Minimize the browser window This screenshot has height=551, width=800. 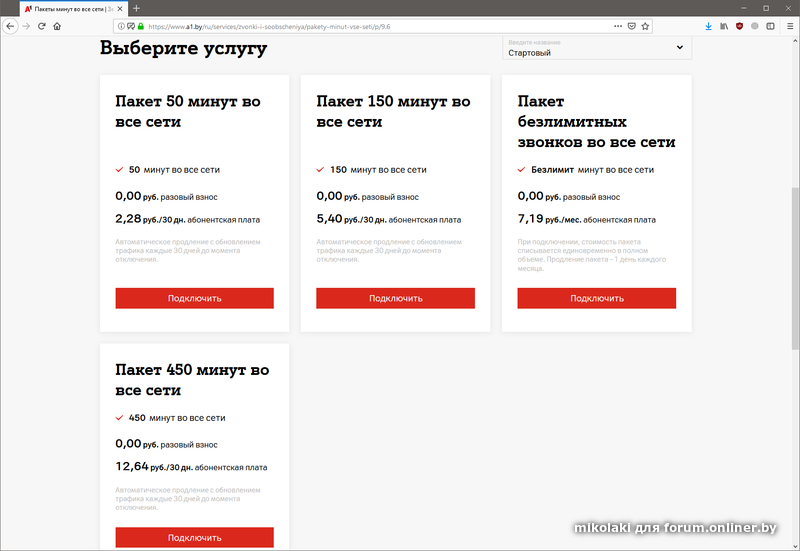click(x=744, y=8)
